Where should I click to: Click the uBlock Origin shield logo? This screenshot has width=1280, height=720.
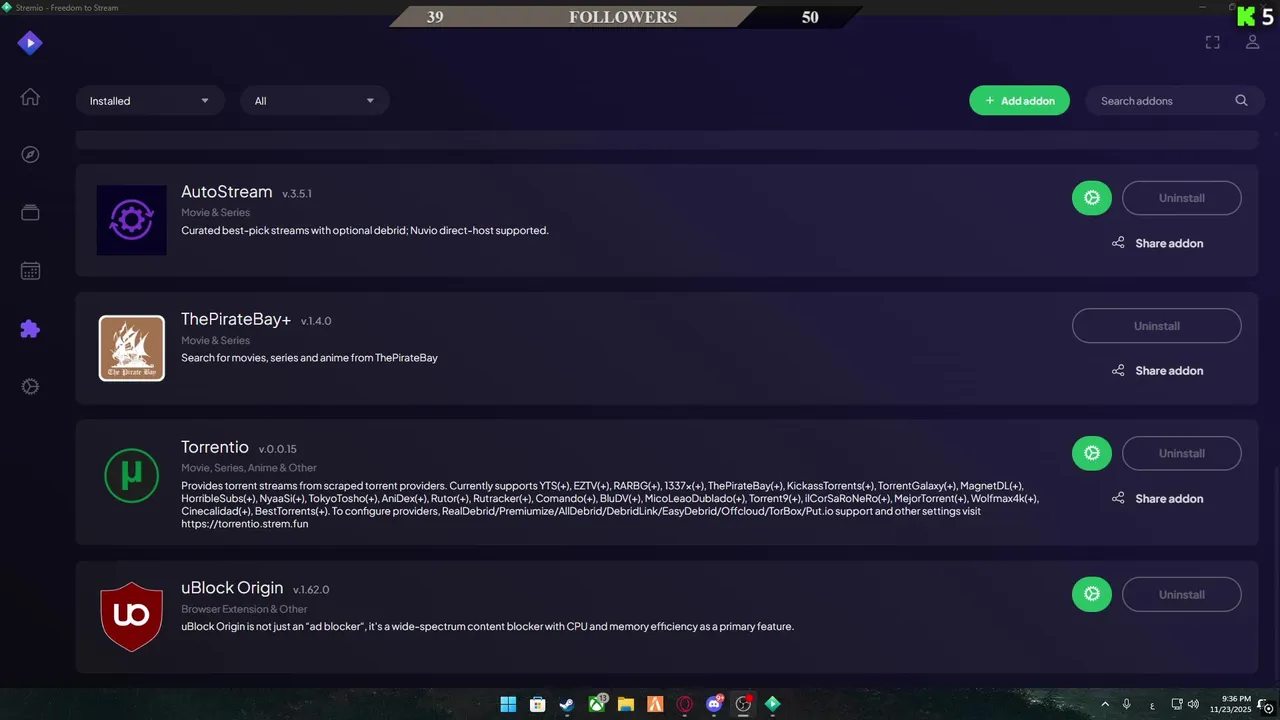132,616
